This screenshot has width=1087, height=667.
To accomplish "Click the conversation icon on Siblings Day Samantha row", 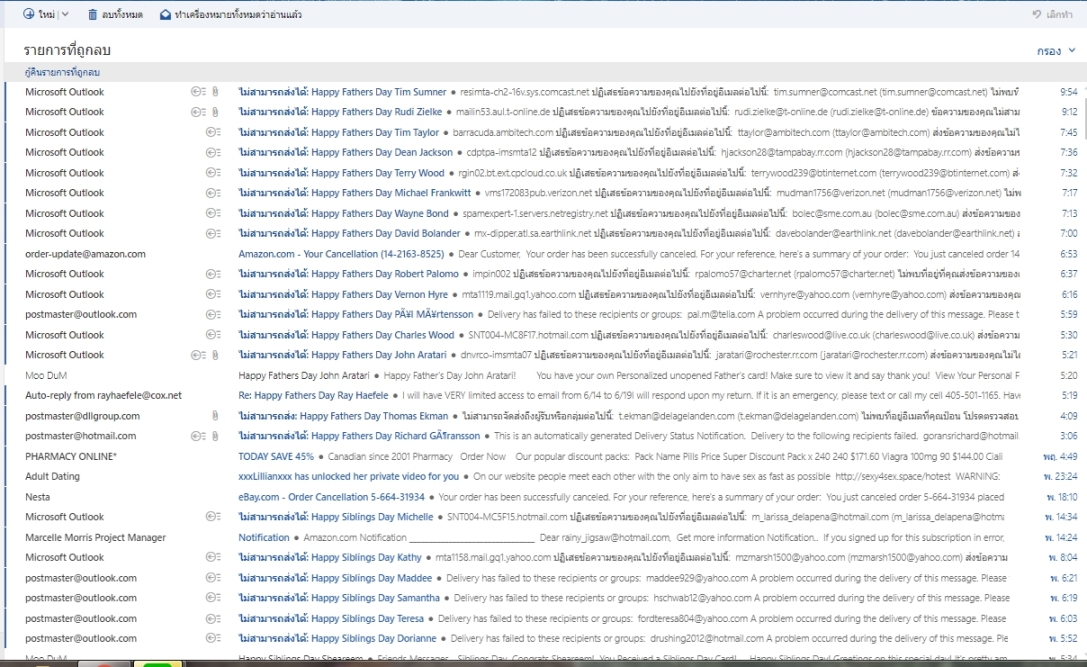I will [x=213, y=598].
